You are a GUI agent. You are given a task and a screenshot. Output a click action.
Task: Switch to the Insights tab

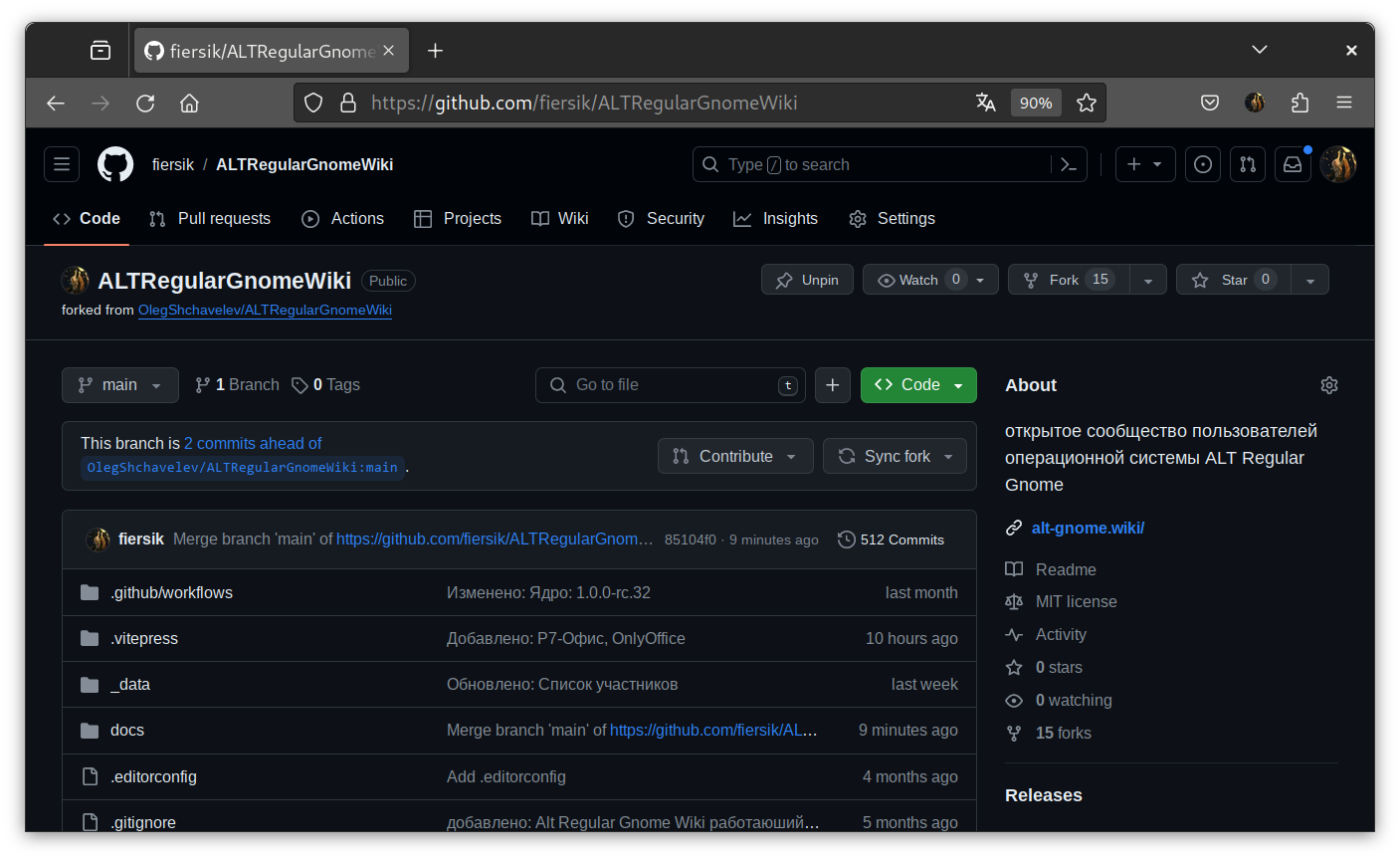(776, 218)
